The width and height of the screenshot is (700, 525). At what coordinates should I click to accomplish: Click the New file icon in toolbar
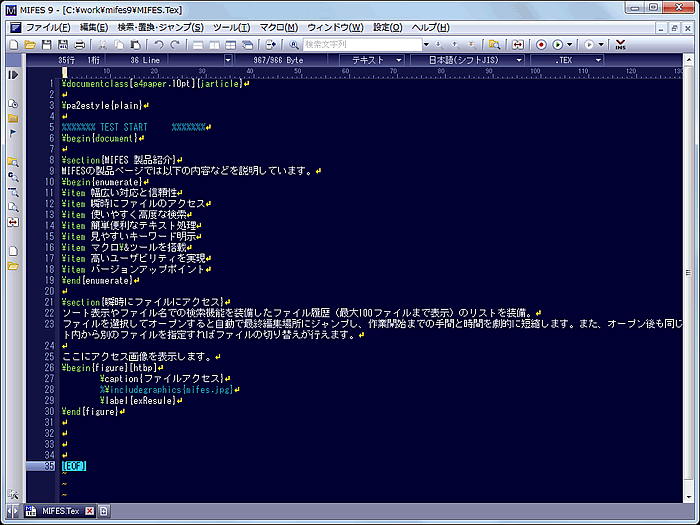13,45
